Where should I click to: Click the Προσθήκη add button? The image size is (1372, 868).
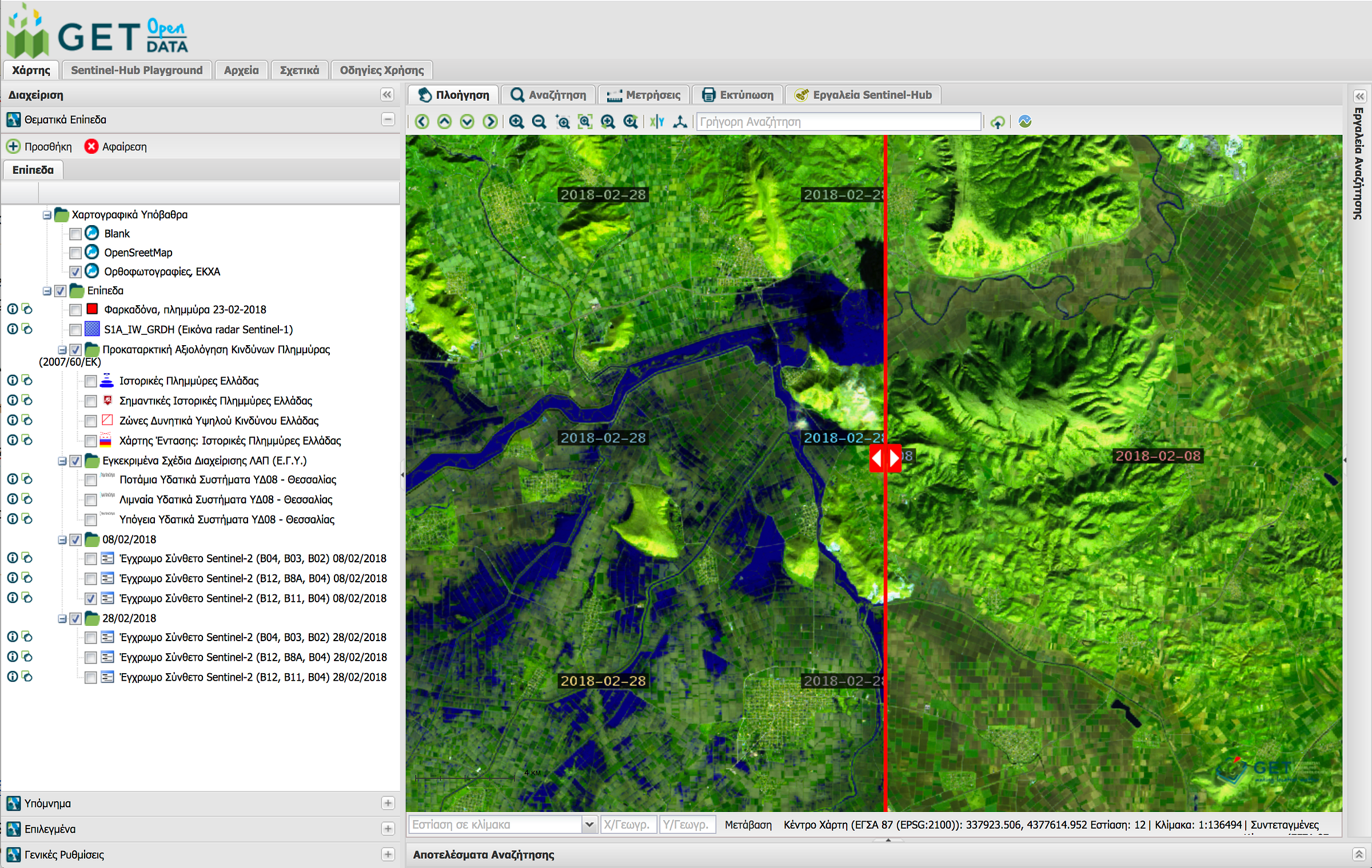coord(39,147)
